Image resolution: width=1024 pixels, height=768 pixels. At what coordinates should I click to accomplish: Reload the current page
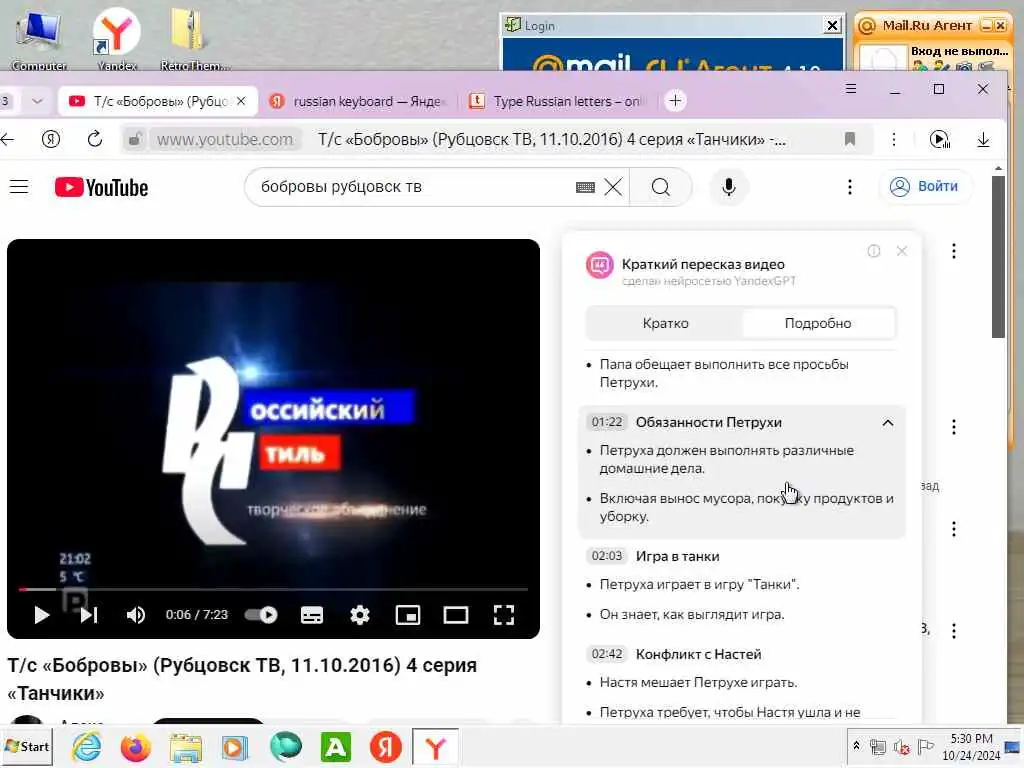pyautogui.click(x=95, y=139)
